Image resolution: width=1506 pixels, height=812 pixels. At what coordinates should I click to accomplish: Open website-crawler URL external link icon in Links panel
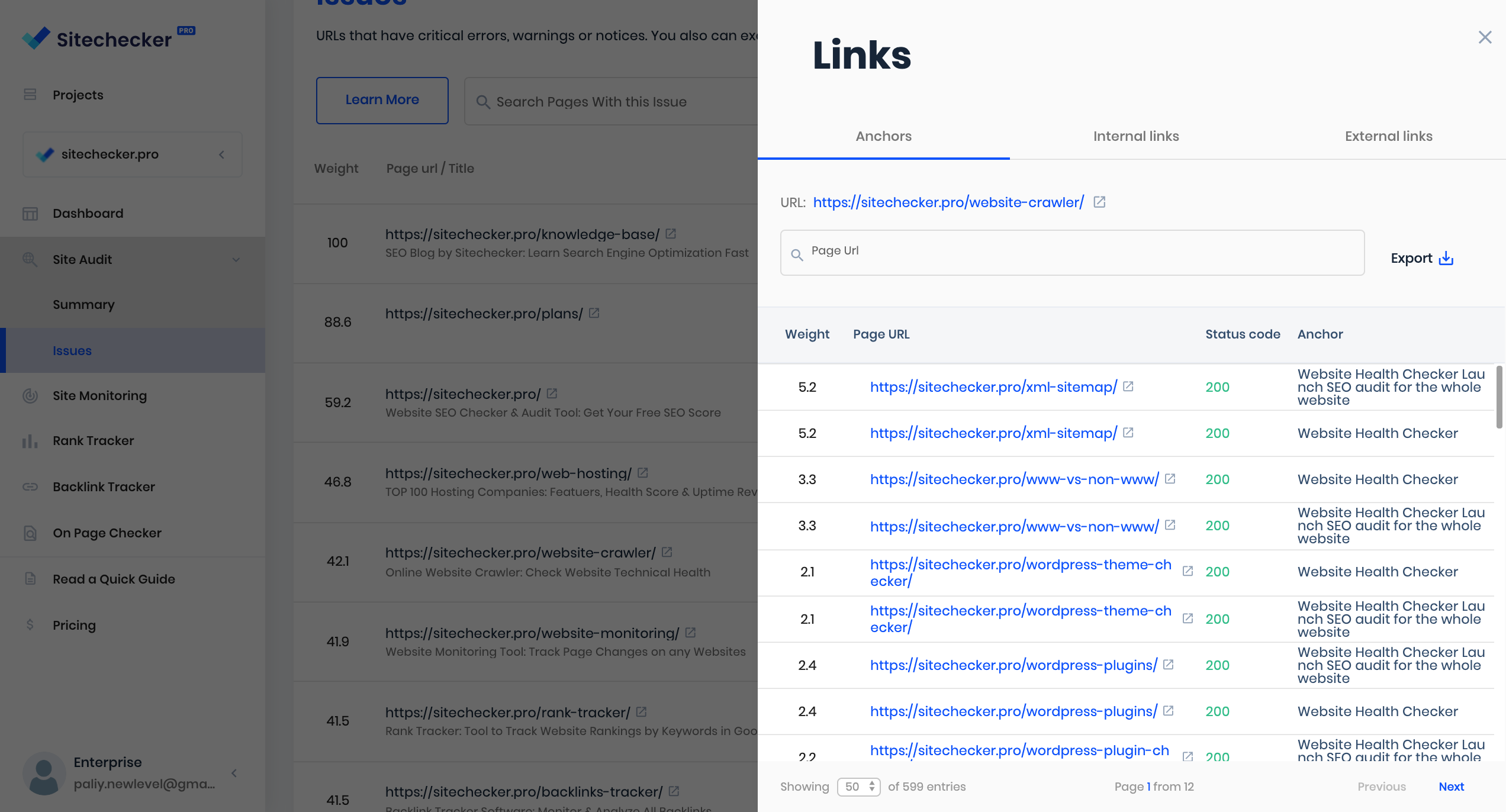(1099, 202)
